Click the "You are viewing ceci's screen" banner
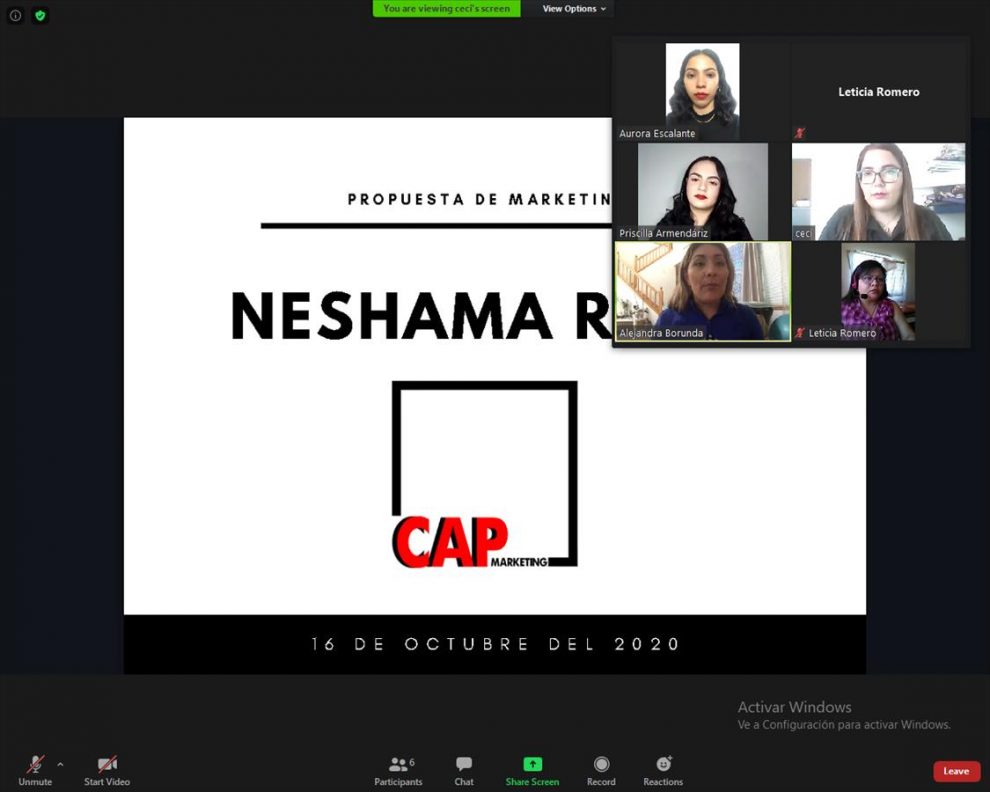This screenshot has height=792, width=990. click(447, 9)
